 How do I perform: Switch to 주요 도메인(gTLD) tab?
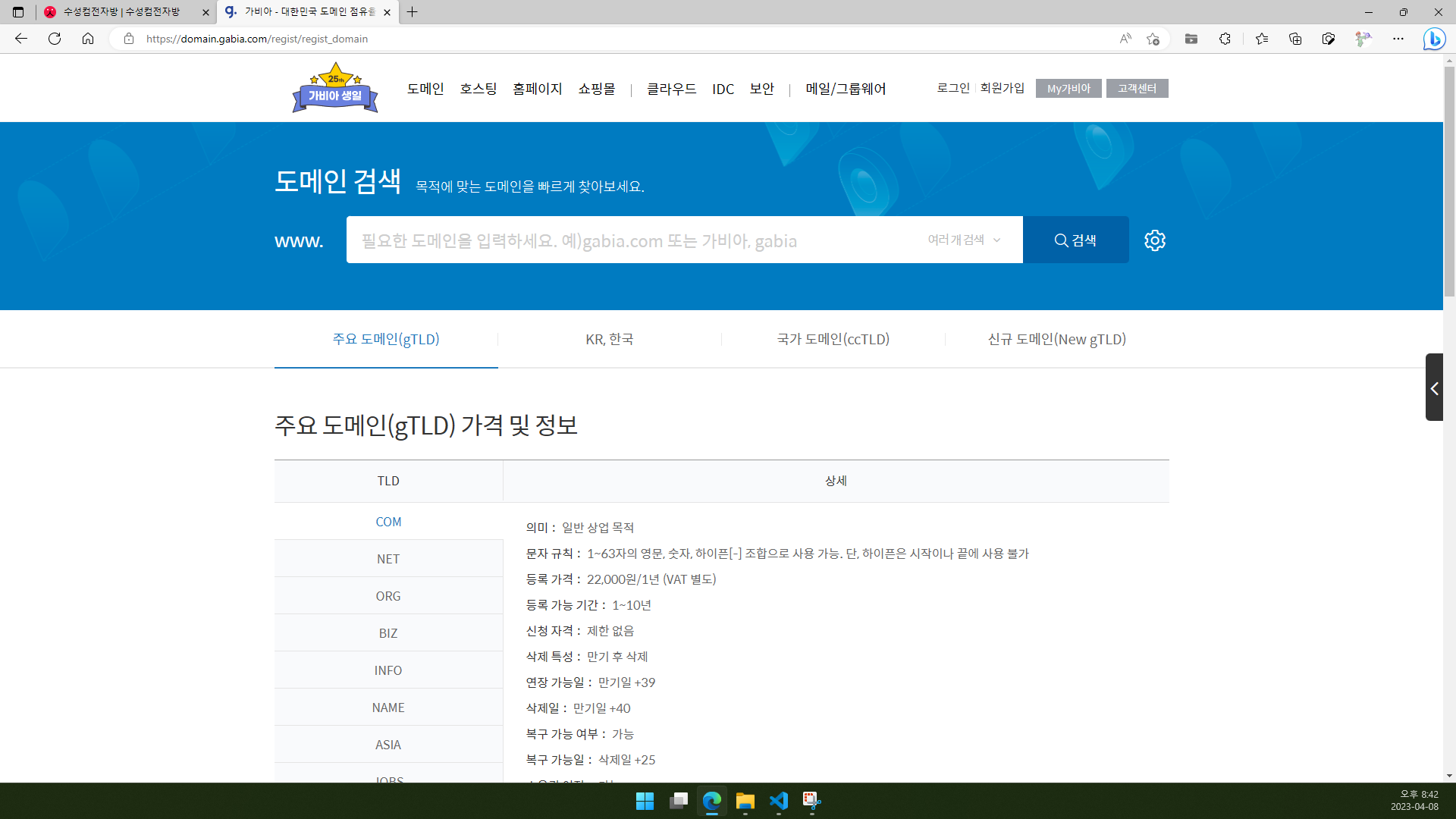(x=386, y=339)
